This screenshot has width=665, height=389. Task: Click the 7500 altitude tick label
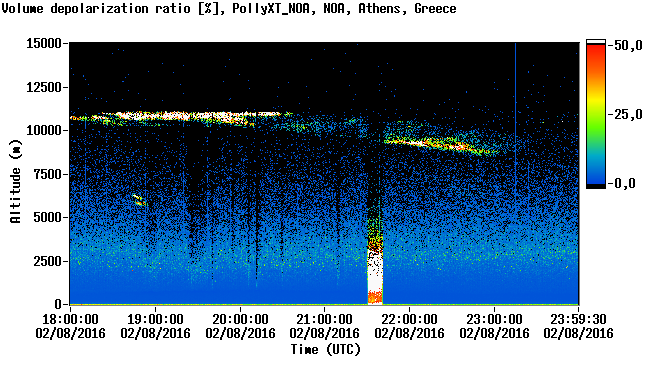[48, 174]
